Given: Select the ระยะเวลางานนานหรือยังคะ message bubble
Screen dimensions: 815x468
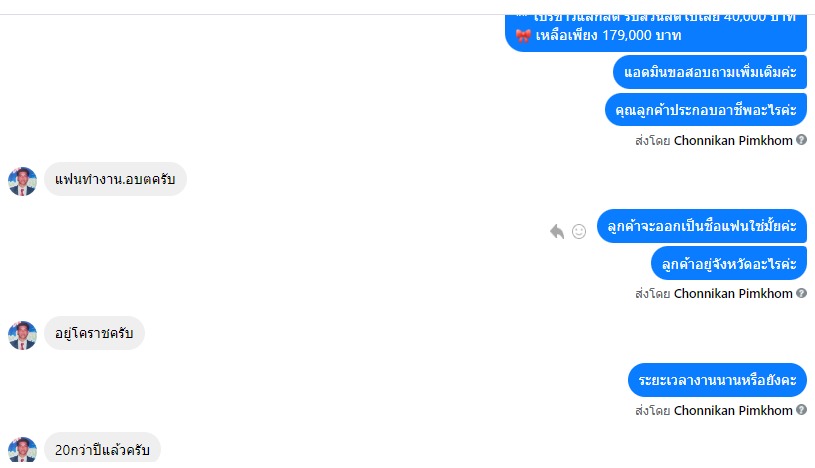Looking at the screenshot, I should coord(717,380).
